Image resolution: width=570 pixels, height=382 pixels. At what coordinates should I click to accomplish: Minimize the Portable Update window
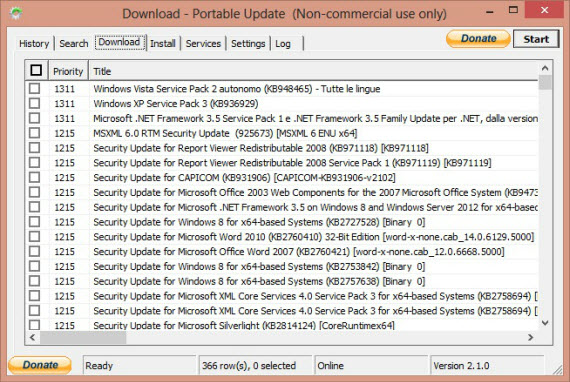click(490, 11)
